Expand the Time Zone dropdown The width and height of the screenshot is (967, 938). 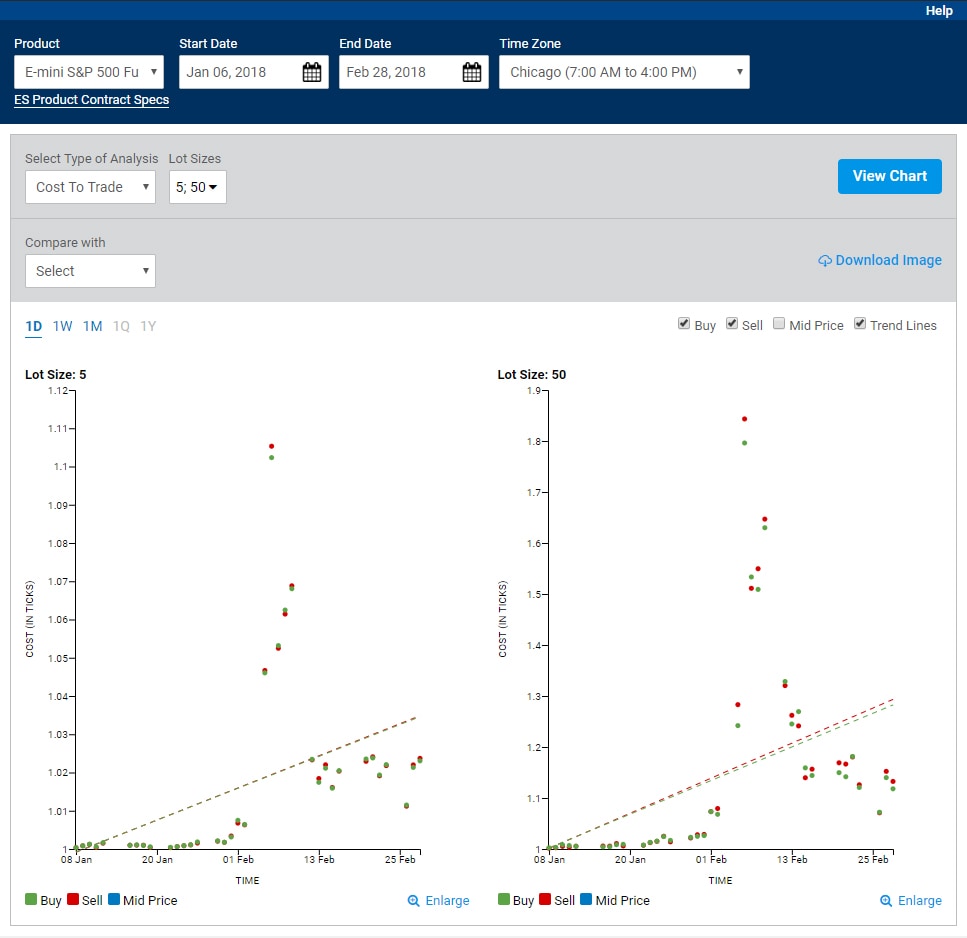(624, 72)
